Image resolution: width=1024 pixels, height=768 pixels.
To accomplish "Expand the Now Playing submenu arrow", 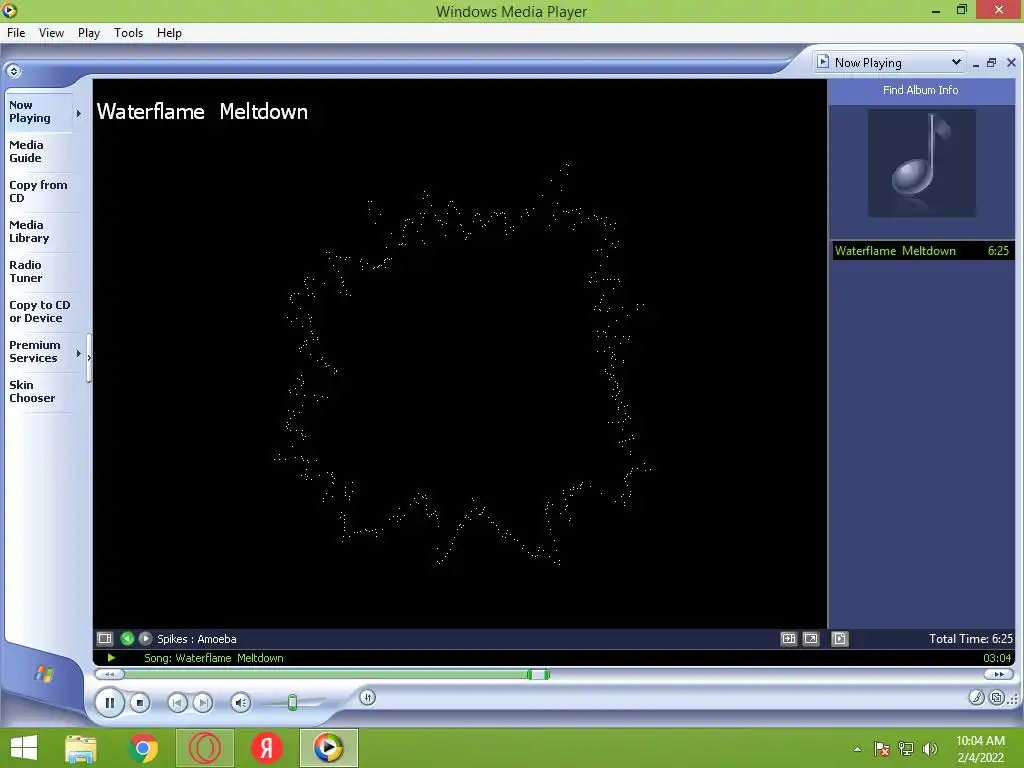I will pyautogui.click(x=79, y=113).
